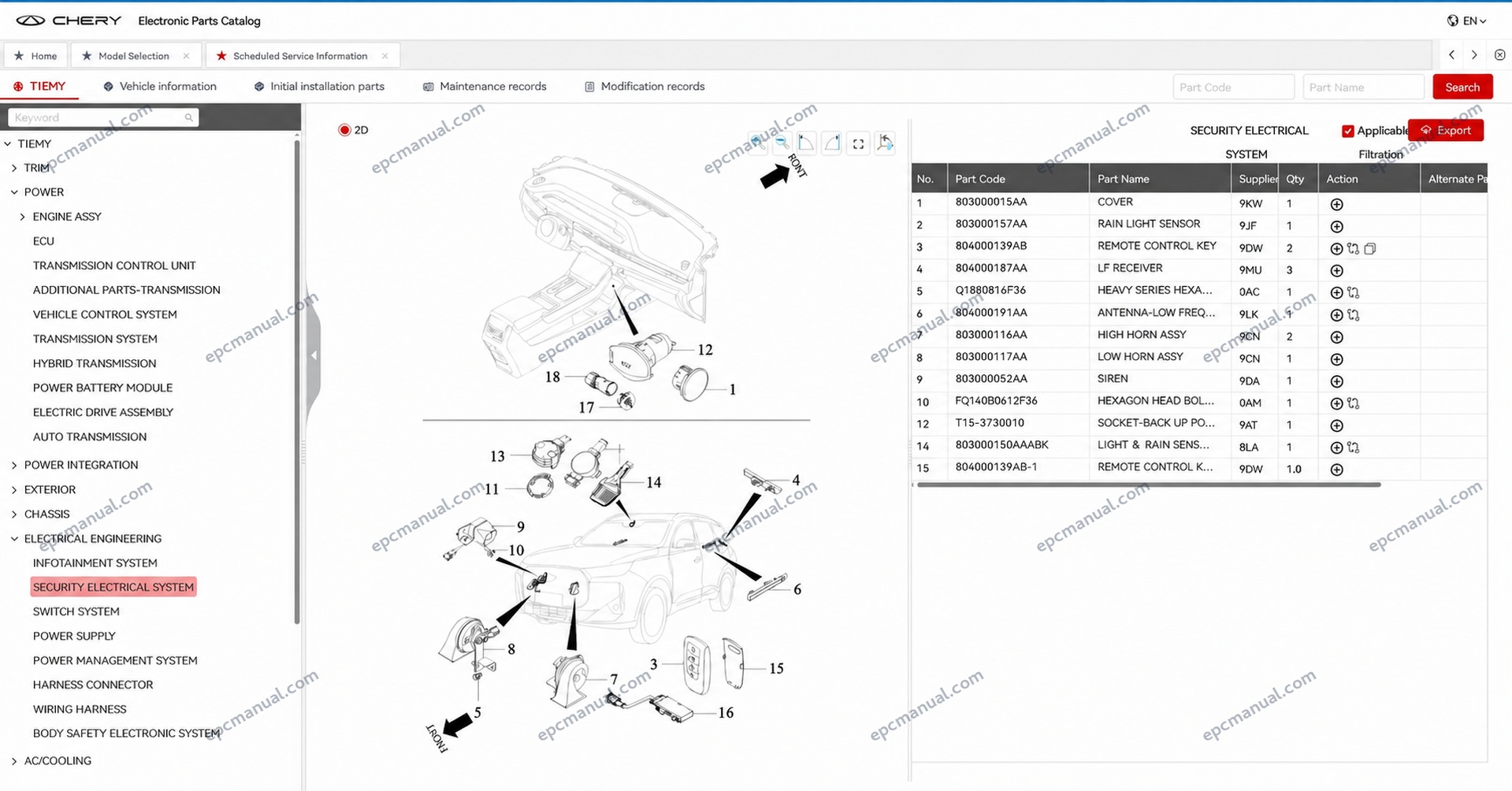1512x791 pixels.
Task: Collapse the ELECTRICAL ENGINEERING node
Action: 14,539
